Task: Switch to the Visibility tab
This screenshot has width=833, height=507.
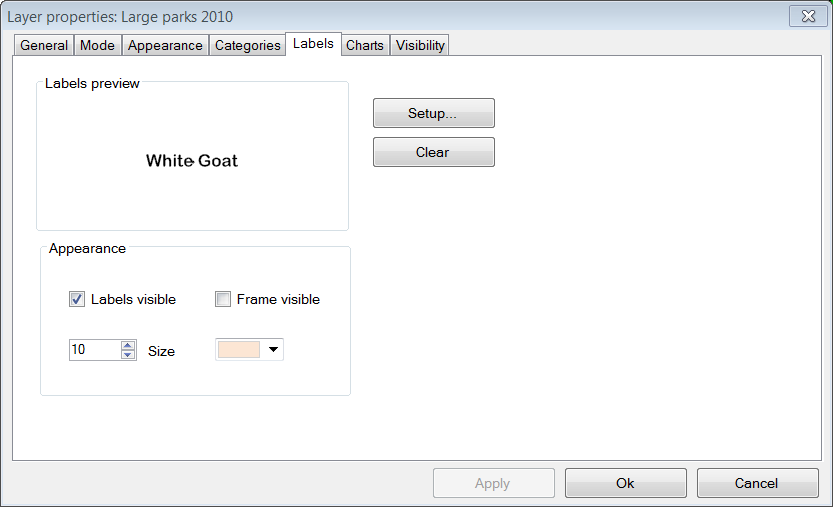Action: point(420,46)
